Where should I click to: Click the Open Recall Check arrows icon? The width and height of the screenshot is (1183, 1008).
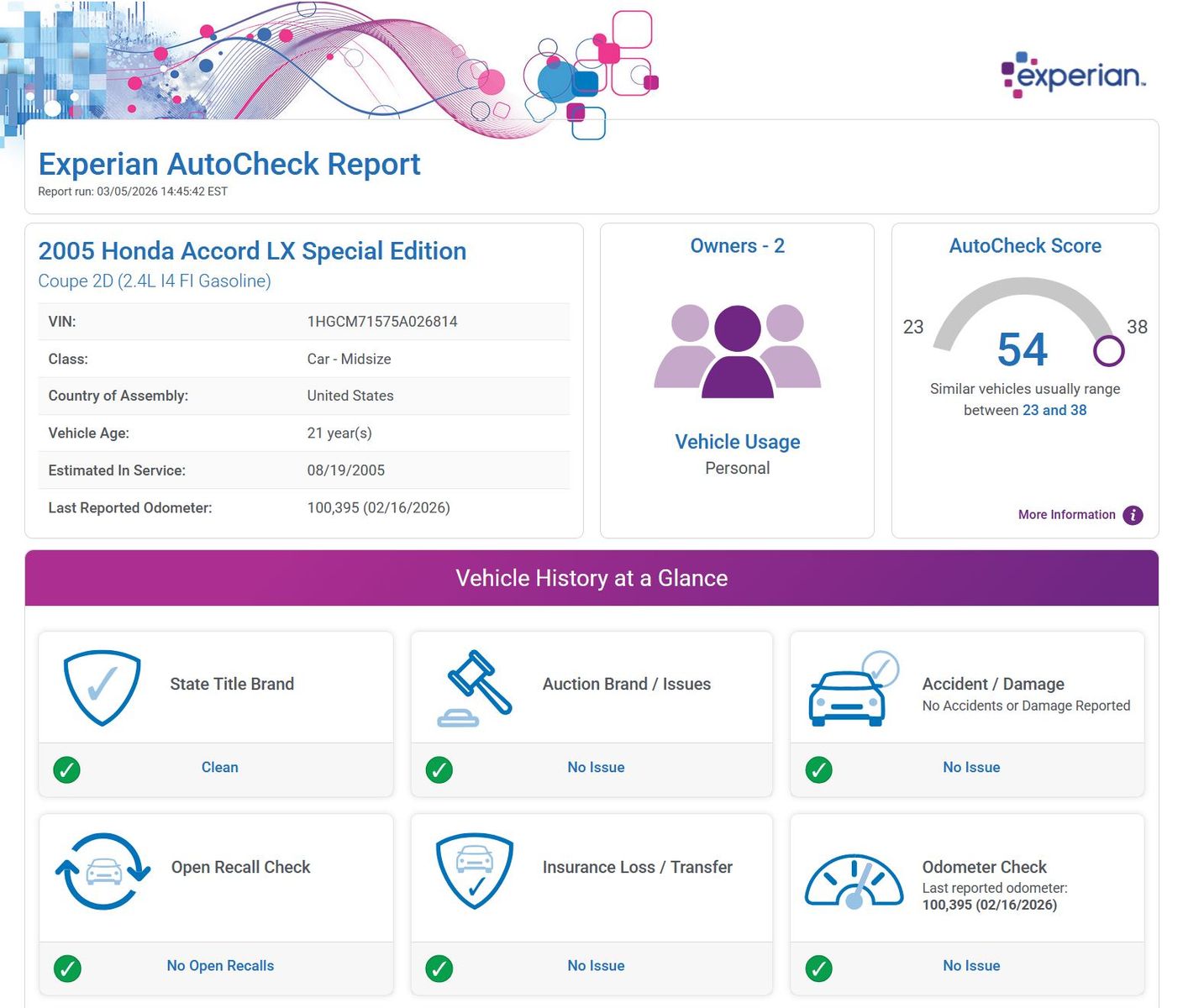(103, 871)
